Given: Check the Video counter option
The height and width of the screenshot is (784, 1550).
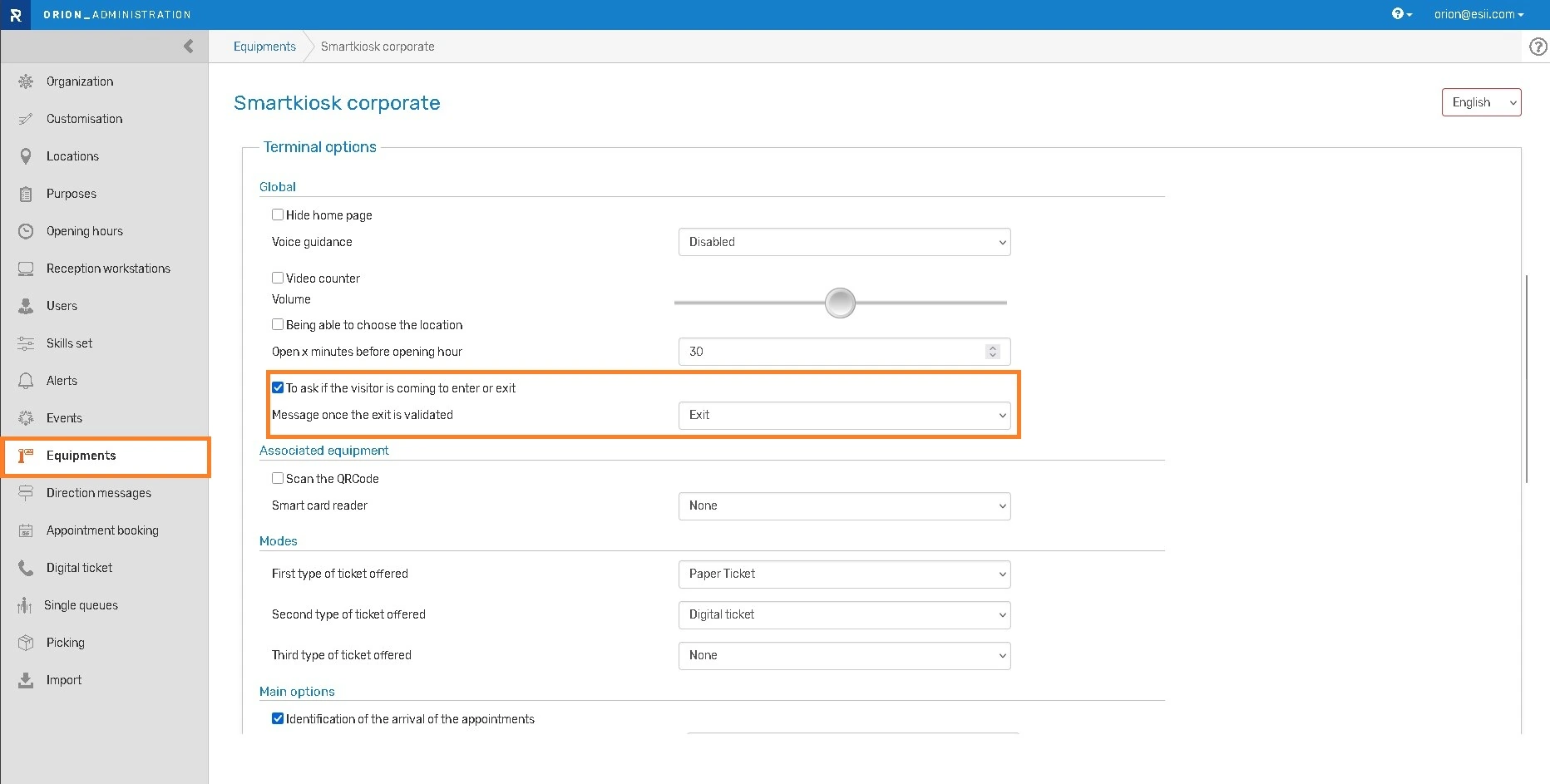Looking at the screenshot, I should tap(278, 278).
